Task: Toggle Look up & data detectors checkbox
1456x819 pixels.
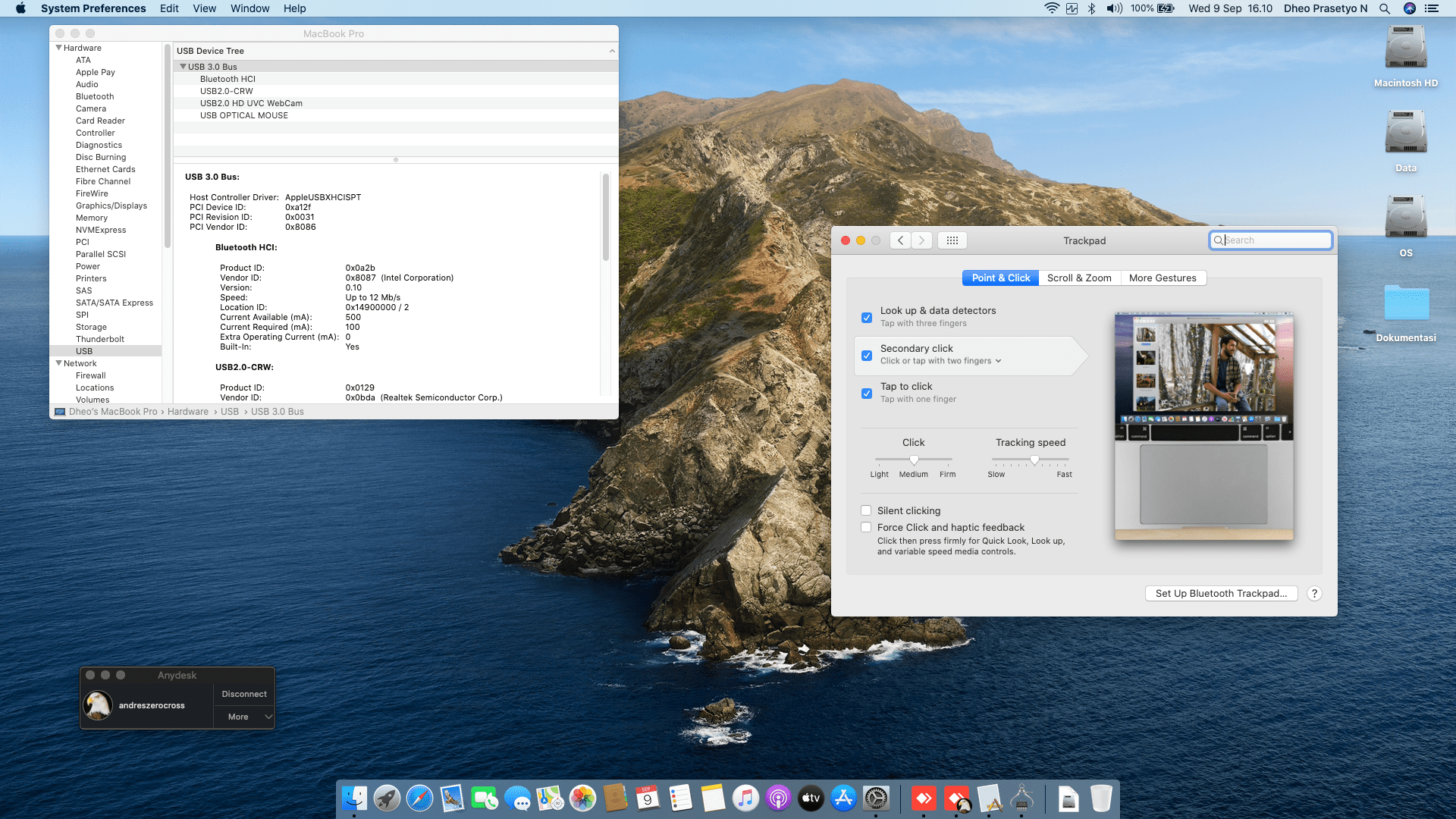Action: (x=867, y=318)
